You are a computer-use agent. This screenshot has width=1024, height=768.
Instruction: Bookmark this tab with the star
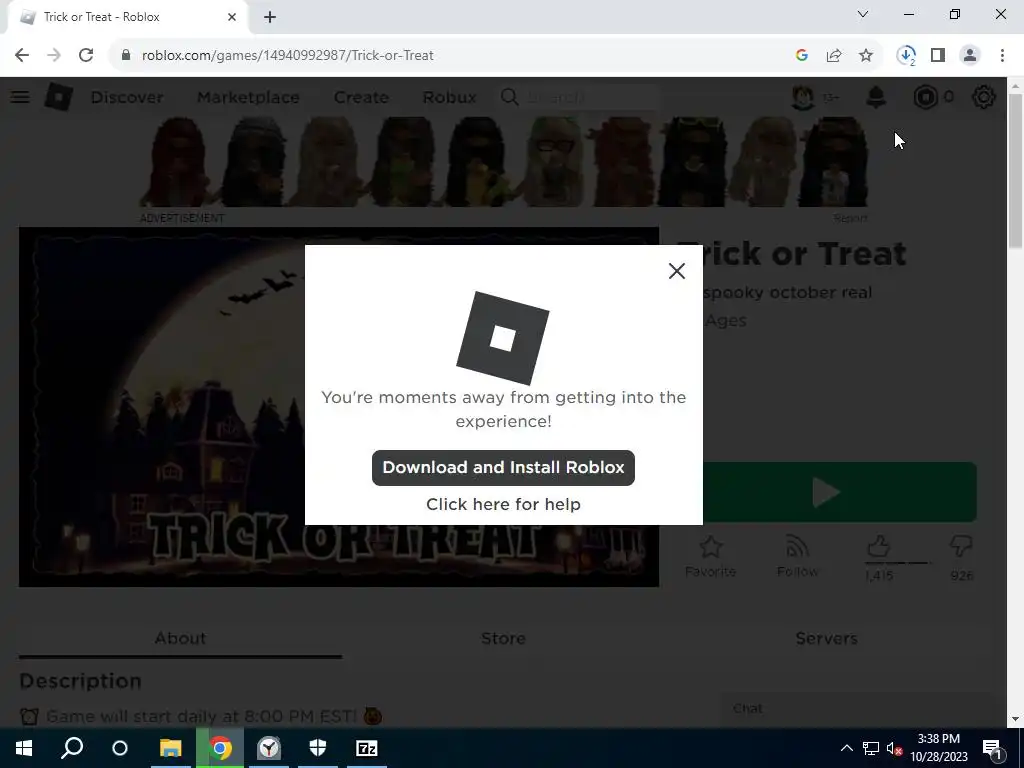[866, 56]
